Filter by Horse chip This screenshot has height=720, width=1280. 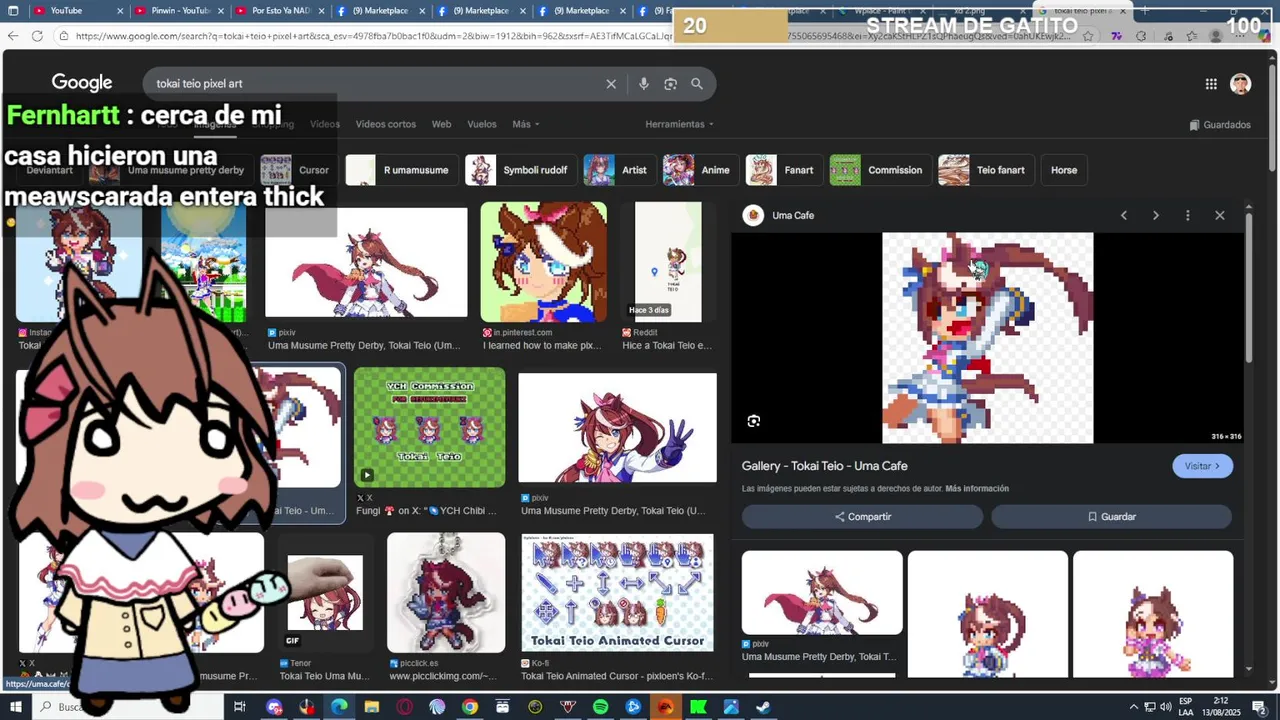1064,170
